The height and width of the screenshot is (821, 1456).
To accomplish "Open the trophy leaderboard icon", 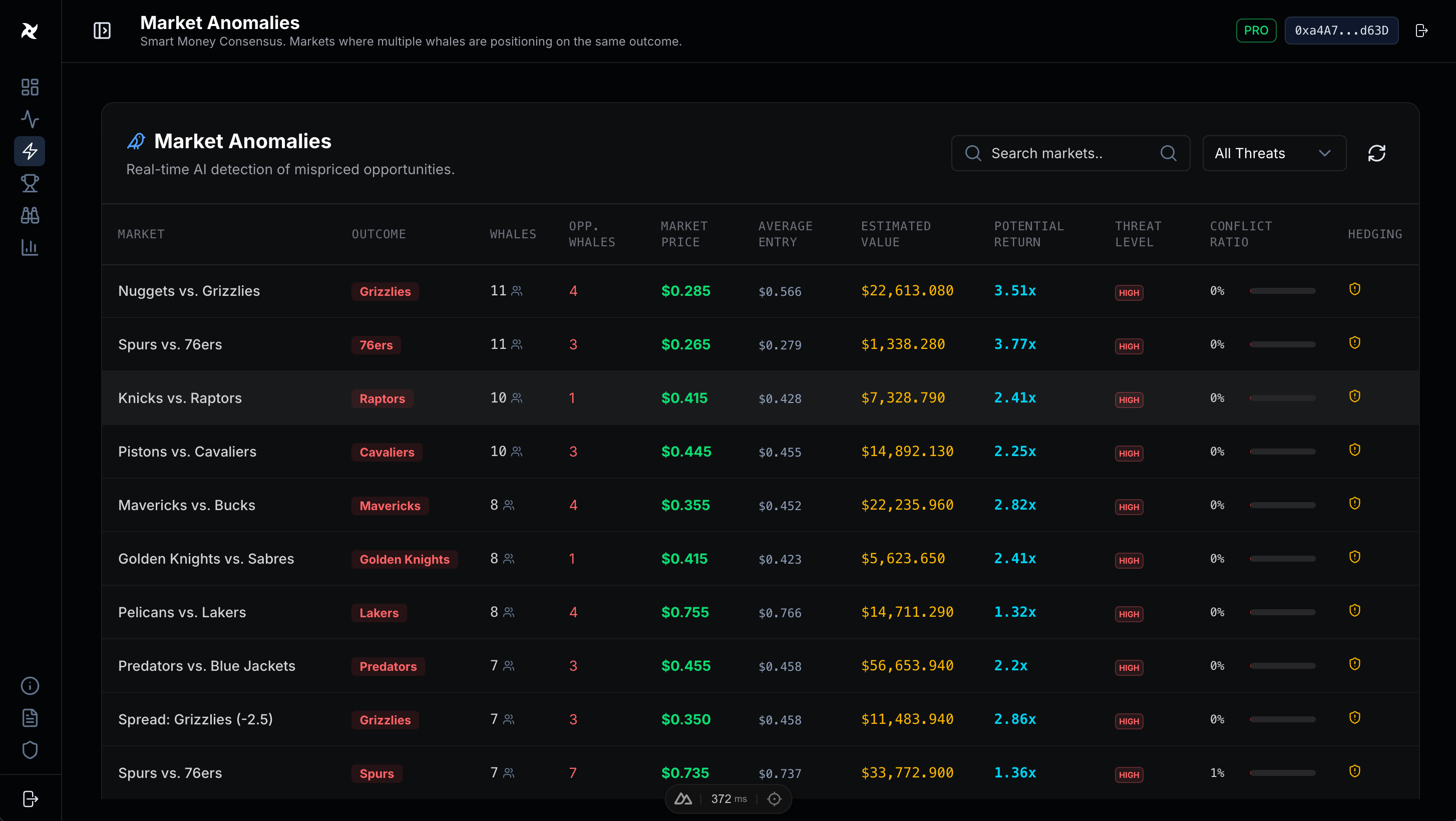I will point(30,184).
